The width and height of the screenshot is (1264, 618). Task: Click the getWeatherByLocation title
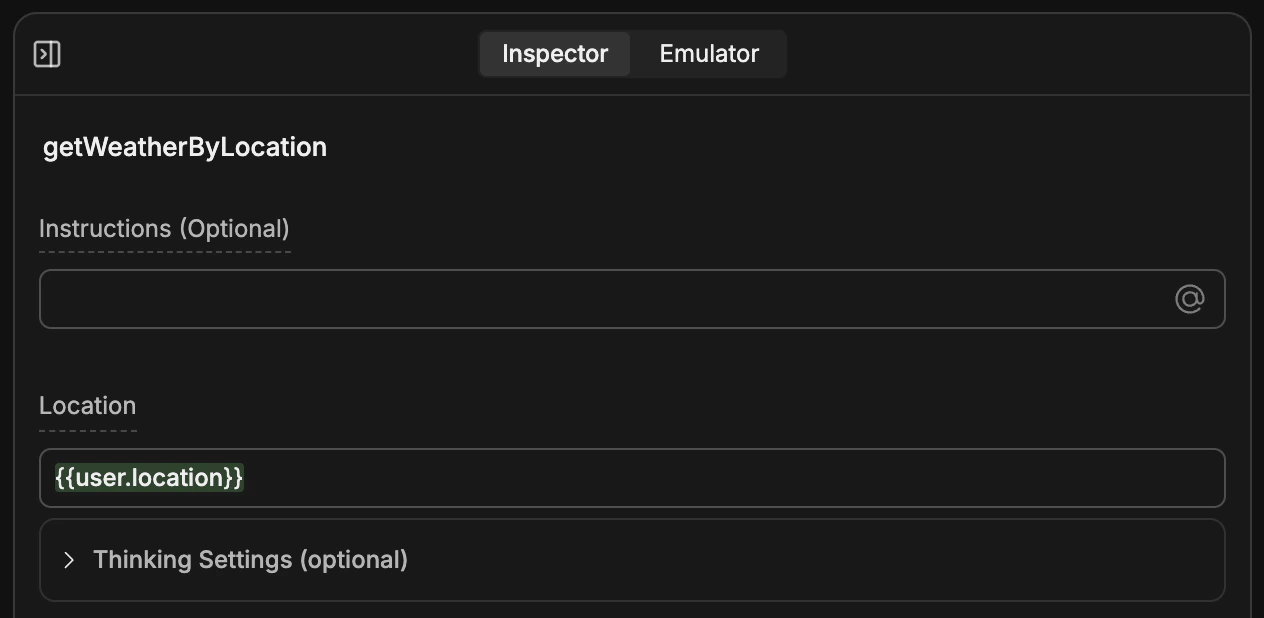(184, 147)
